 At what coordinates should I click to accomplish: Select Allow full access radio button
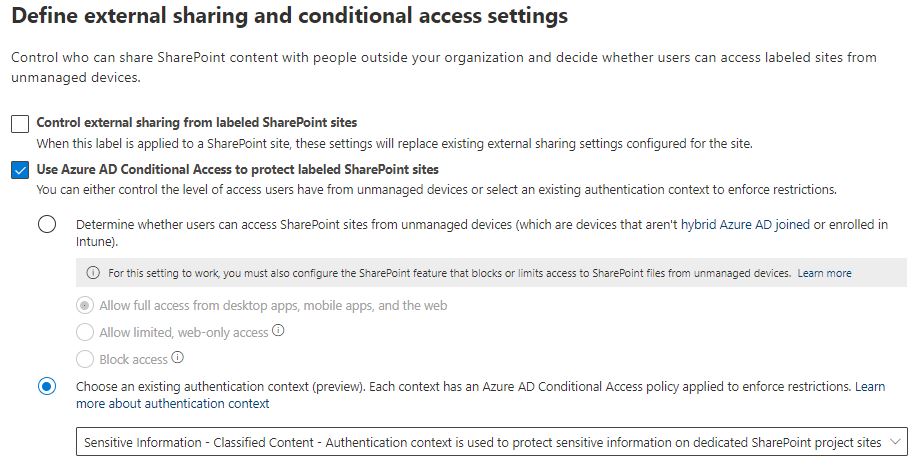[86, 306]
